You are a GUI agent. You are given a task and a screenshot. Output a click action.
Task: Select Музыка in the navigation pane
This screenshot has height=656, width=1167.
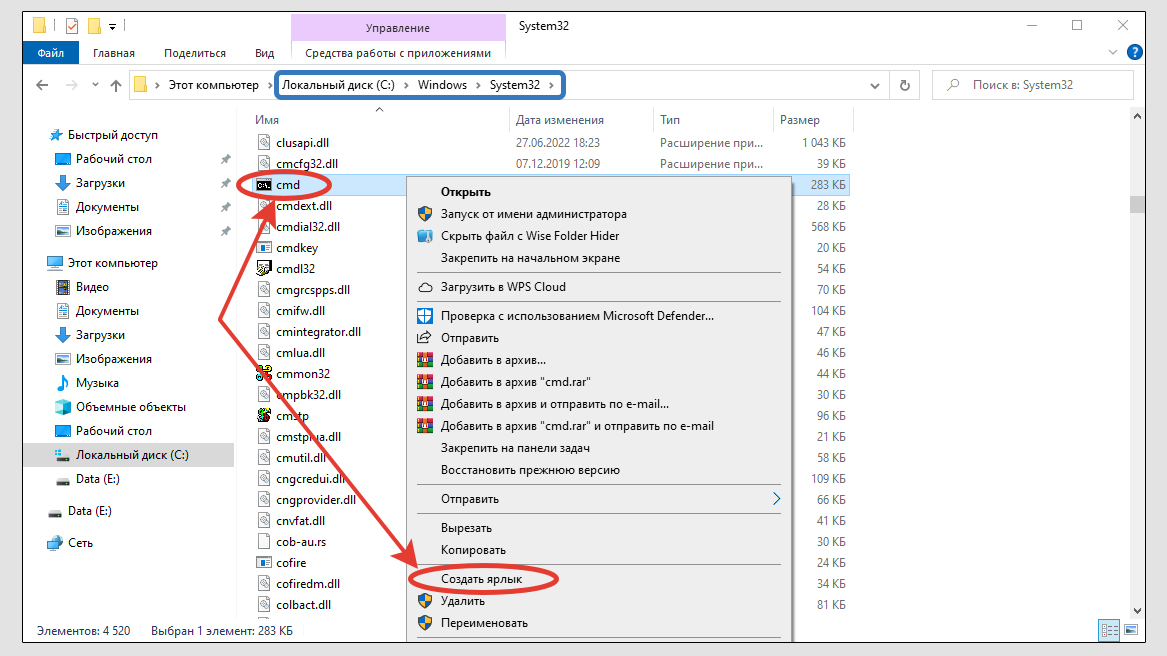tap(97, 383)
